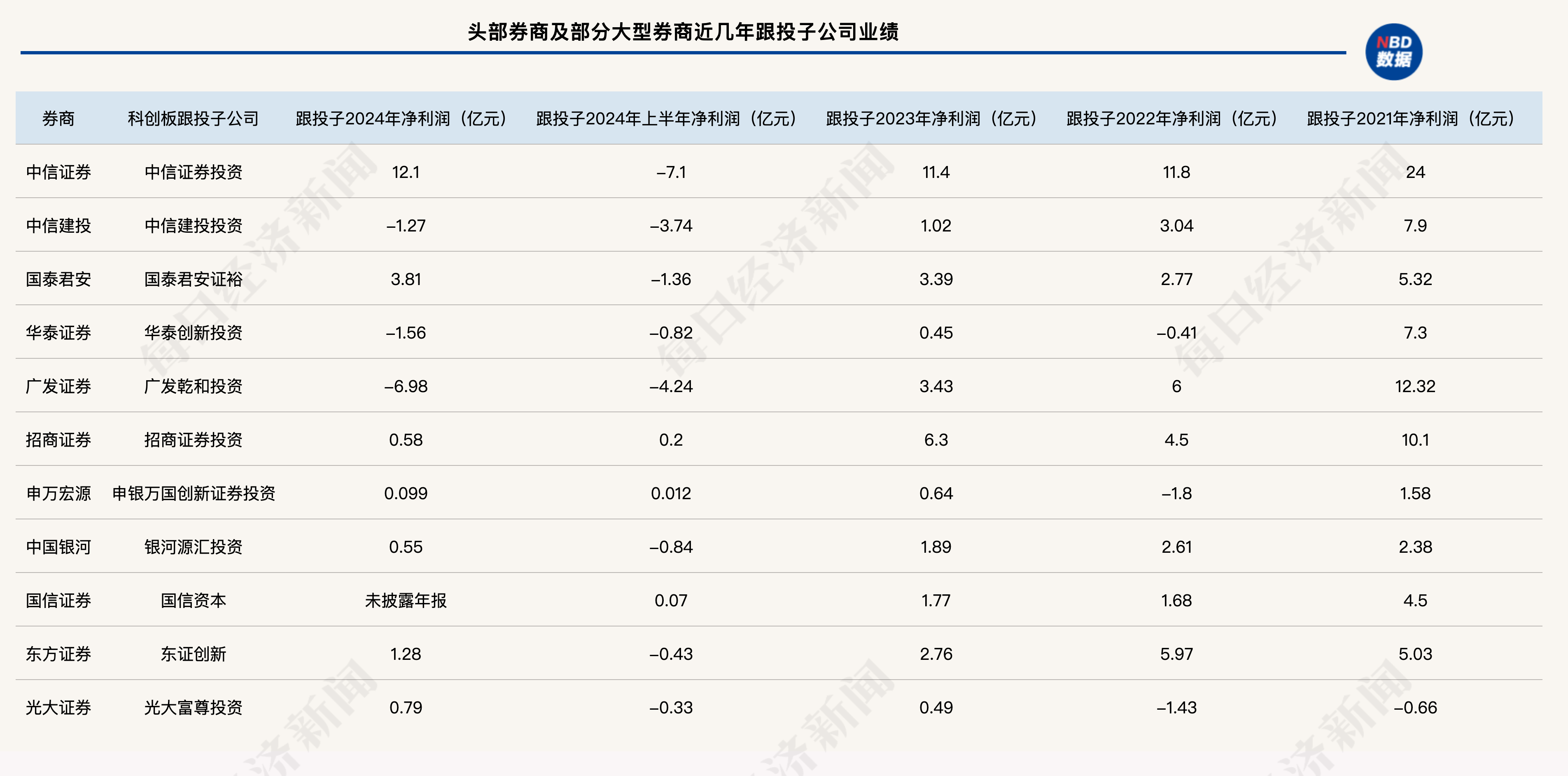Select the 招商证券 broker cell
This screenshot has height=776, width=1568.
58,440
